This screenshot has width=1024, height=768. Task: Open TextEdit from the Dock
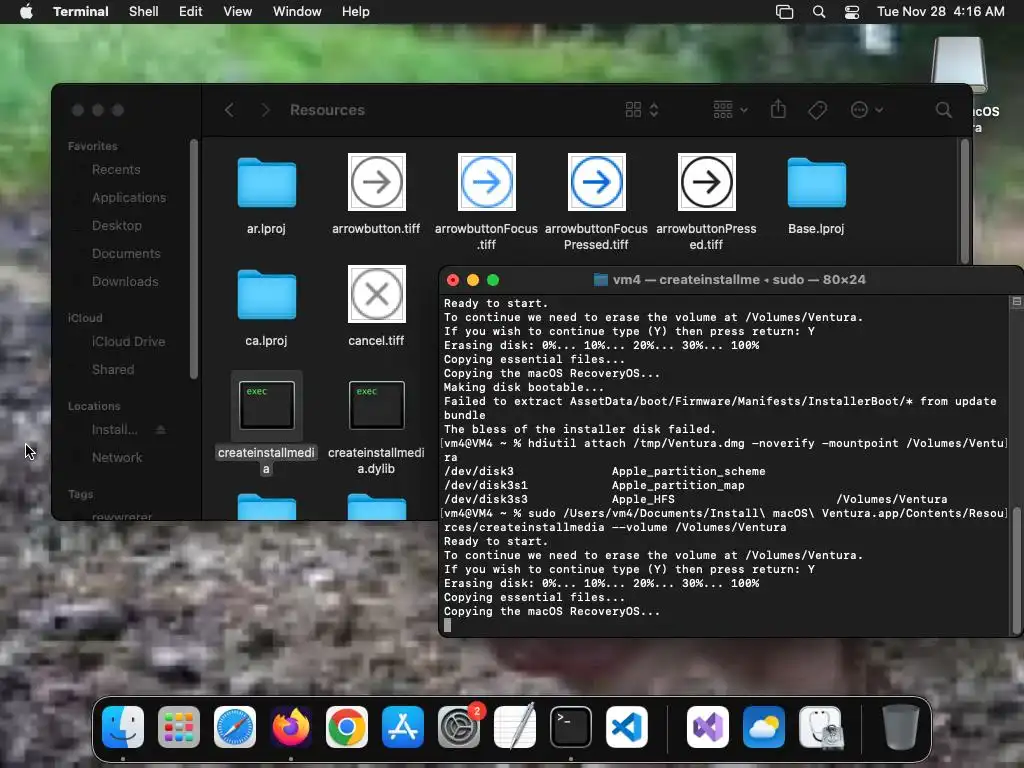(515, 727)
